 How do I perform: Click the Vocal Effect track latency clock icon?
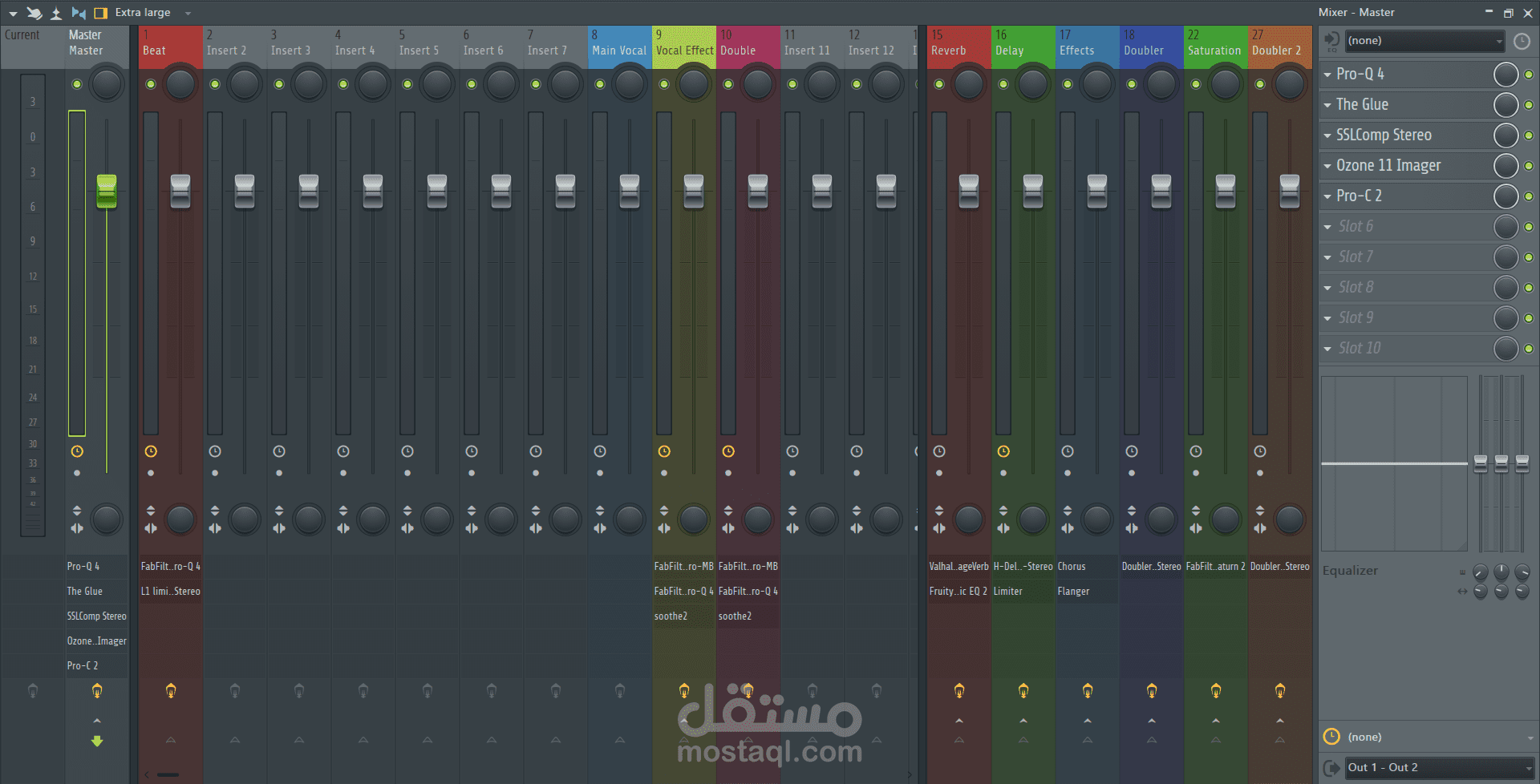664,451
